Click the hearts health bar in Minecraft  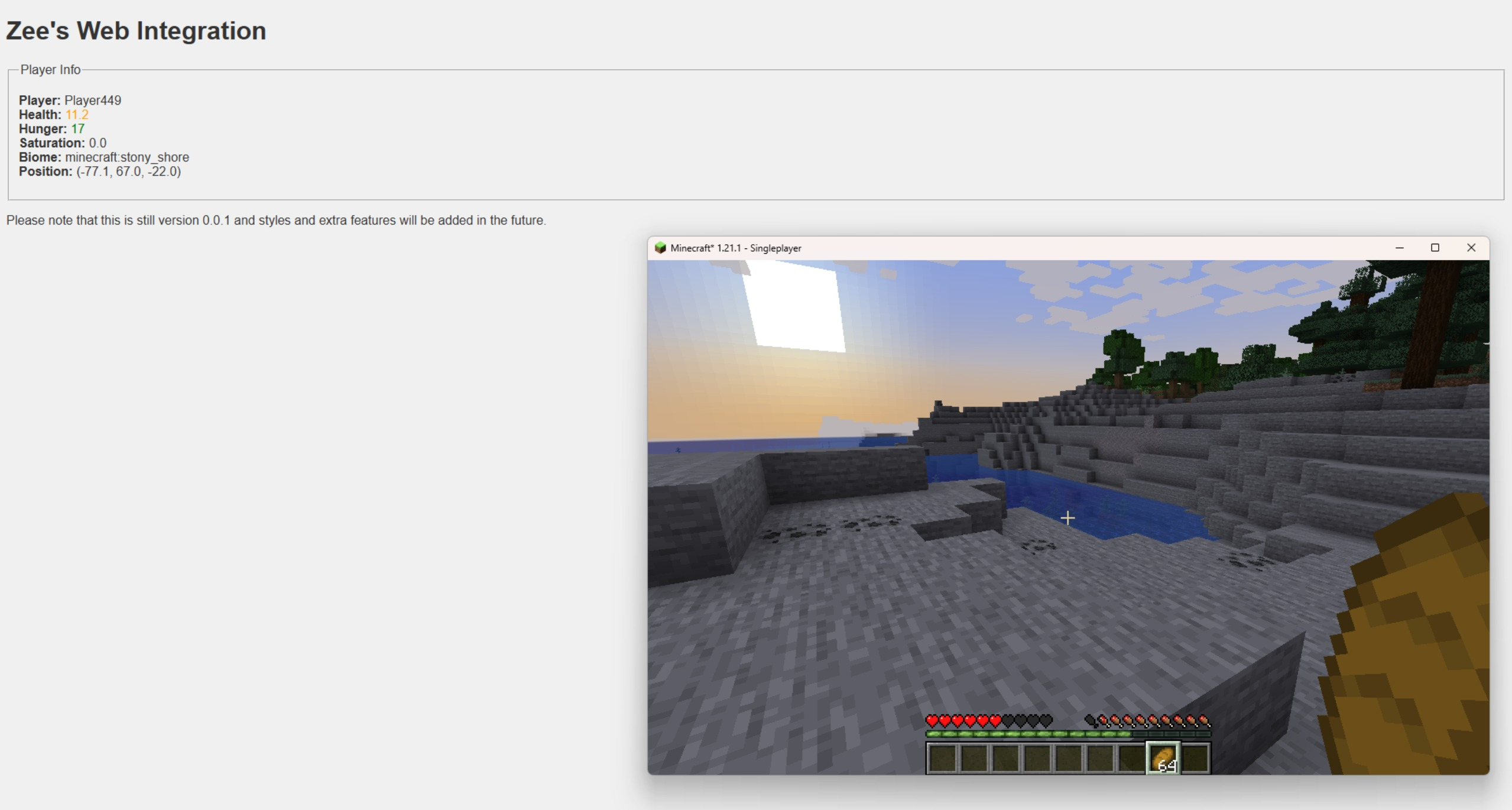989,721
